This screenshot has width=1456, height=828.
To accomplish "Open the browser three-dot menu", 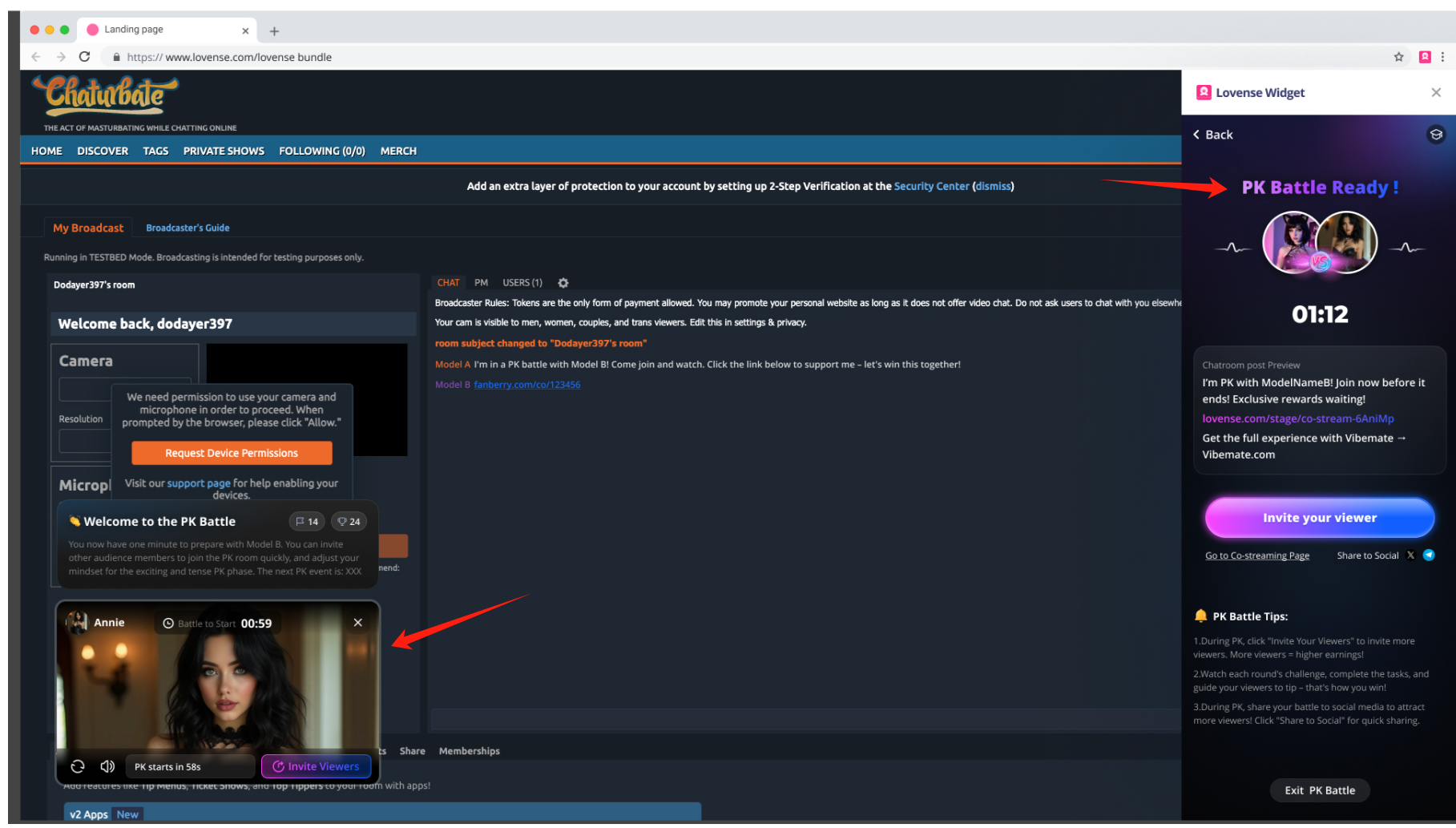I will [x=1443, y=57].
